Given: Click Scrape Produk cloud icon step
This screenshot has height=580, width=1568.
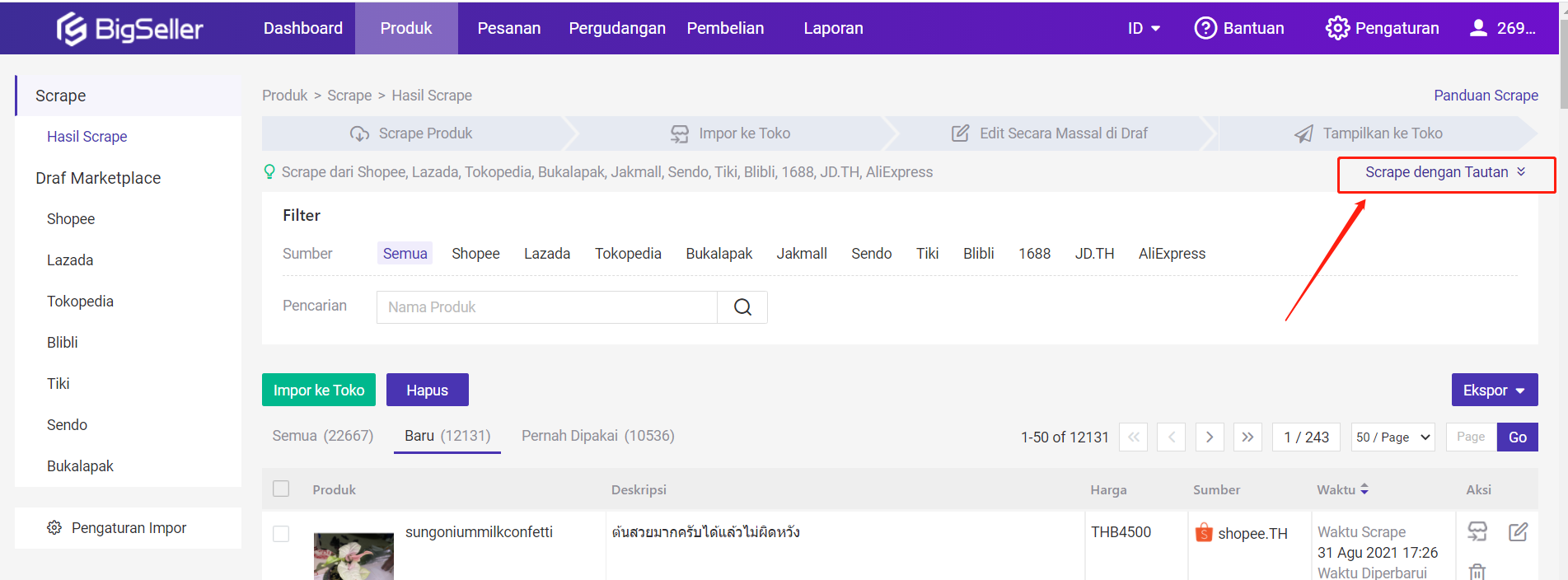Looking at the screenshot, I should (359, 133).
